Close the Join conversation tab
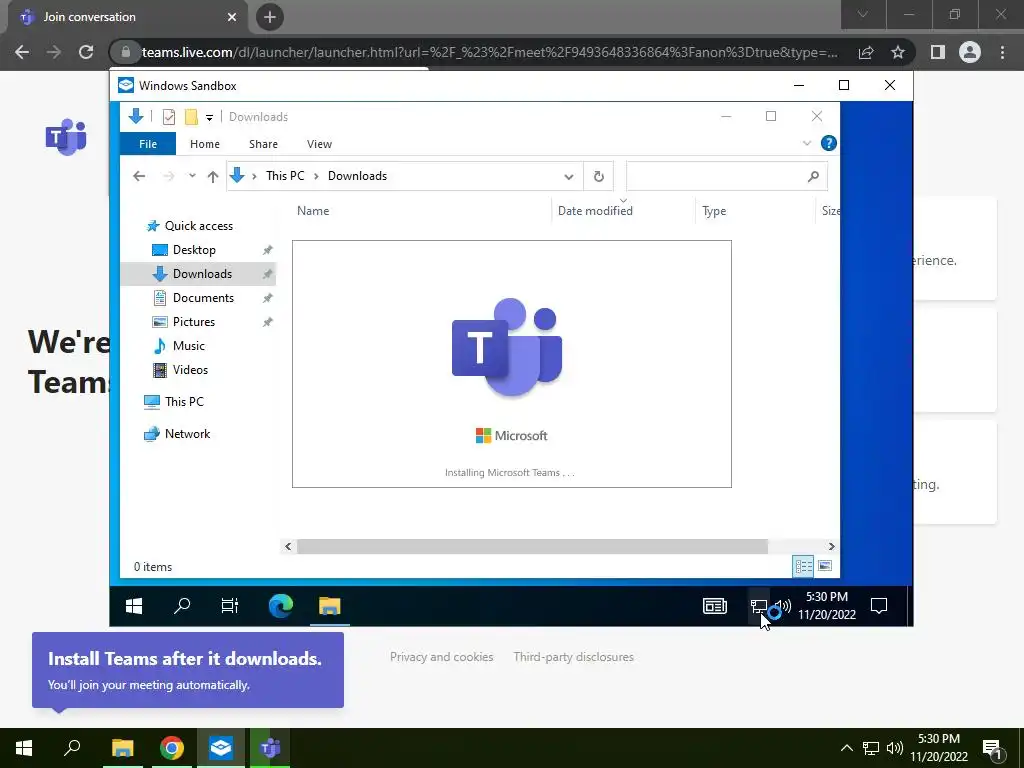1024x768 pixels. coord(232,17)
